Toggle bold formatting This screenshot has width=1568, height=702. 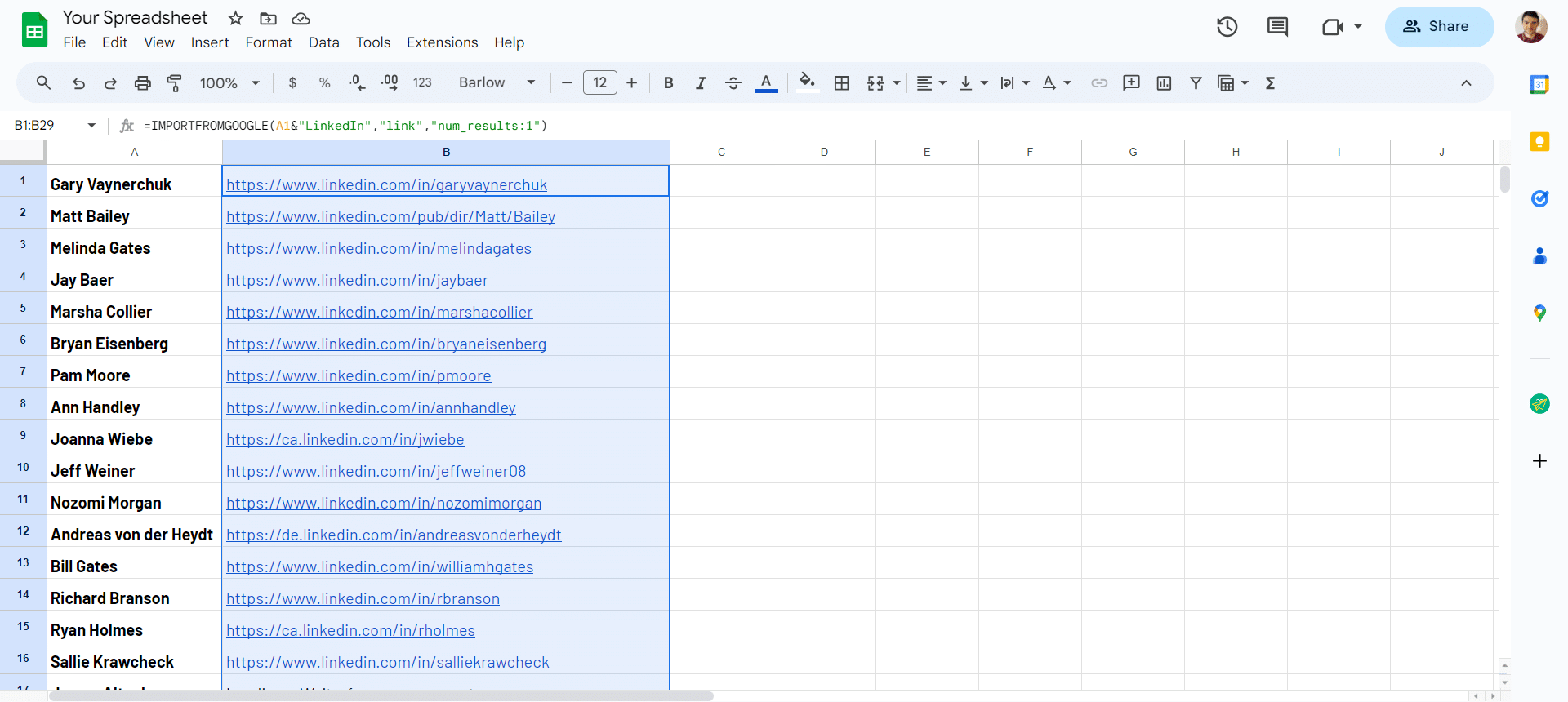pos(668,82)
